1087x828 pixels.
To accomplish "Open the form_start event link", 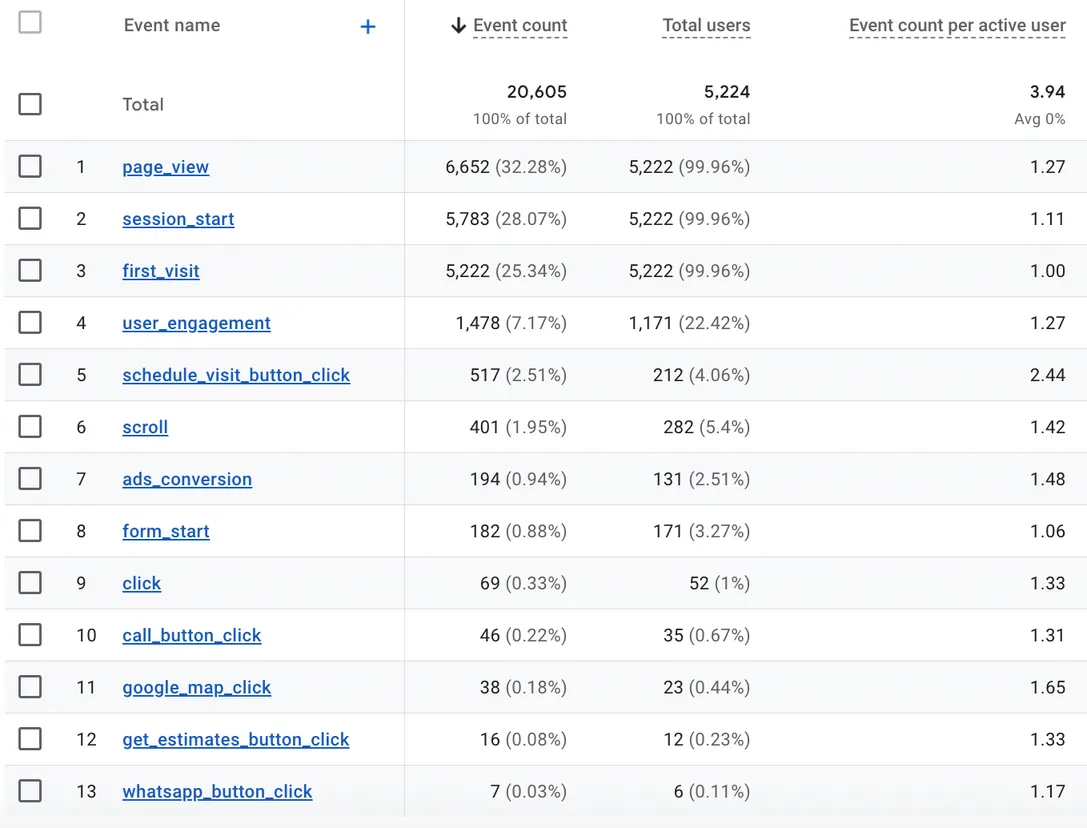I will pos(166,531).
